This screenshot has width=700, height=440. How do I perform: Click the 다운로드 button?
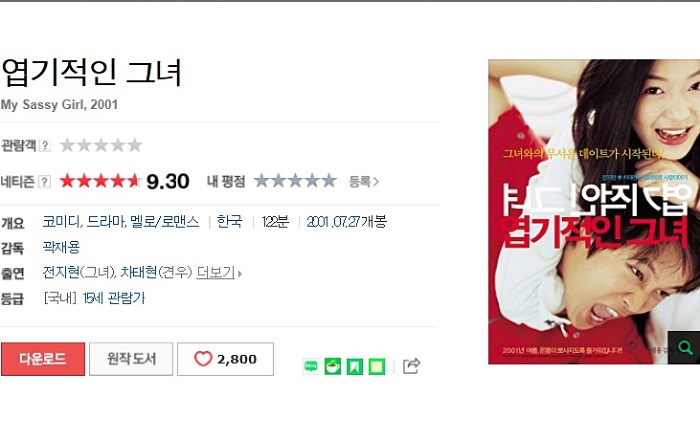[43, 359]
